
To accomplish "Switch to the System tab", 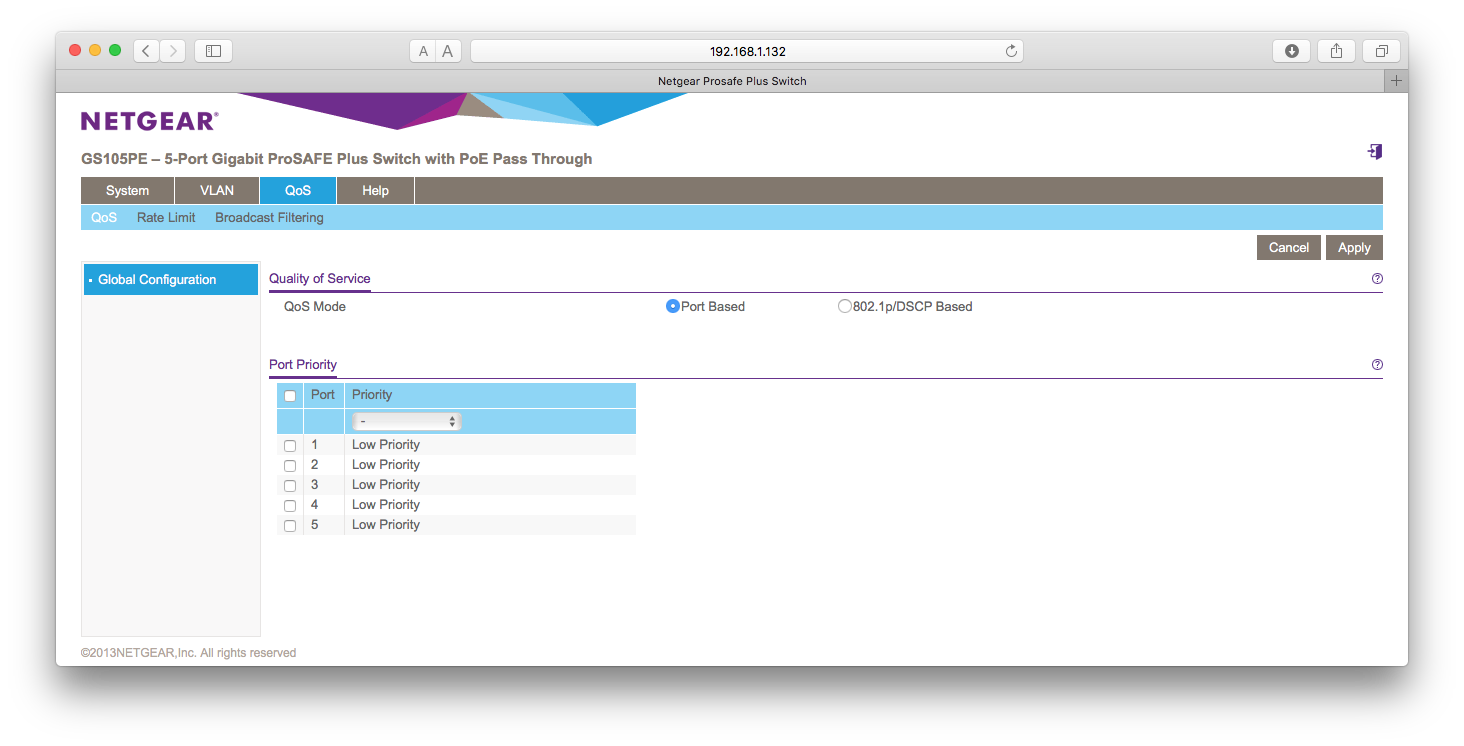I will click(x=127, y=191).
